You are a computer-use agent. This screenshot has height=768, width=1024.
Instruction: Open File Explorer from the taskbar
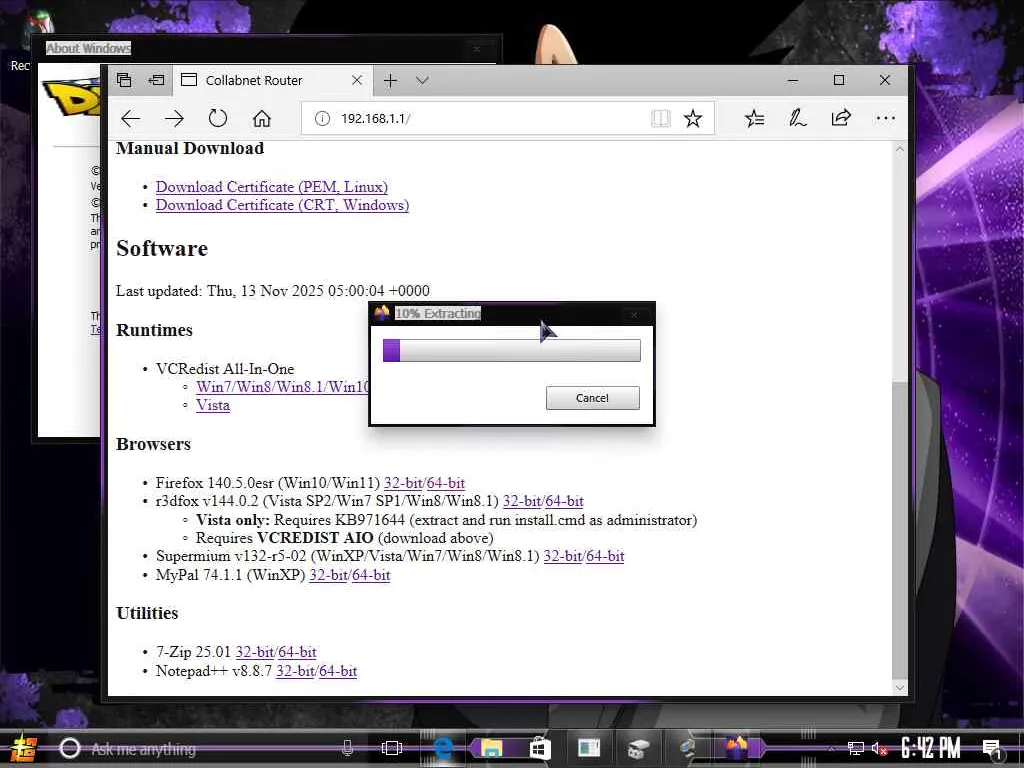491,748
